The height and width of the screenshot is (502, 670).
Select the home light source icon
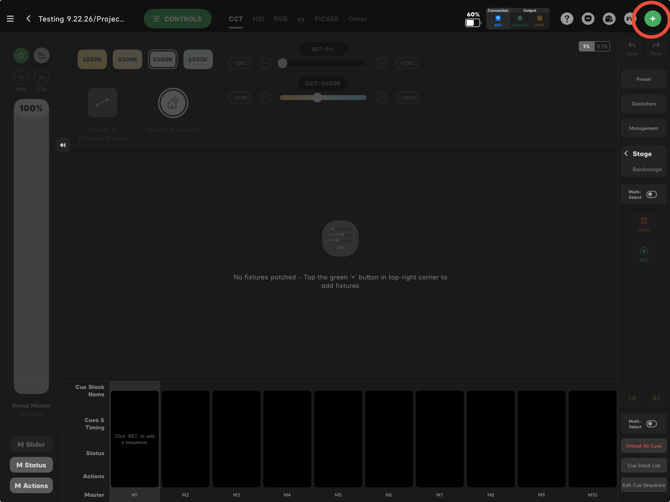[x=173, y=103]
